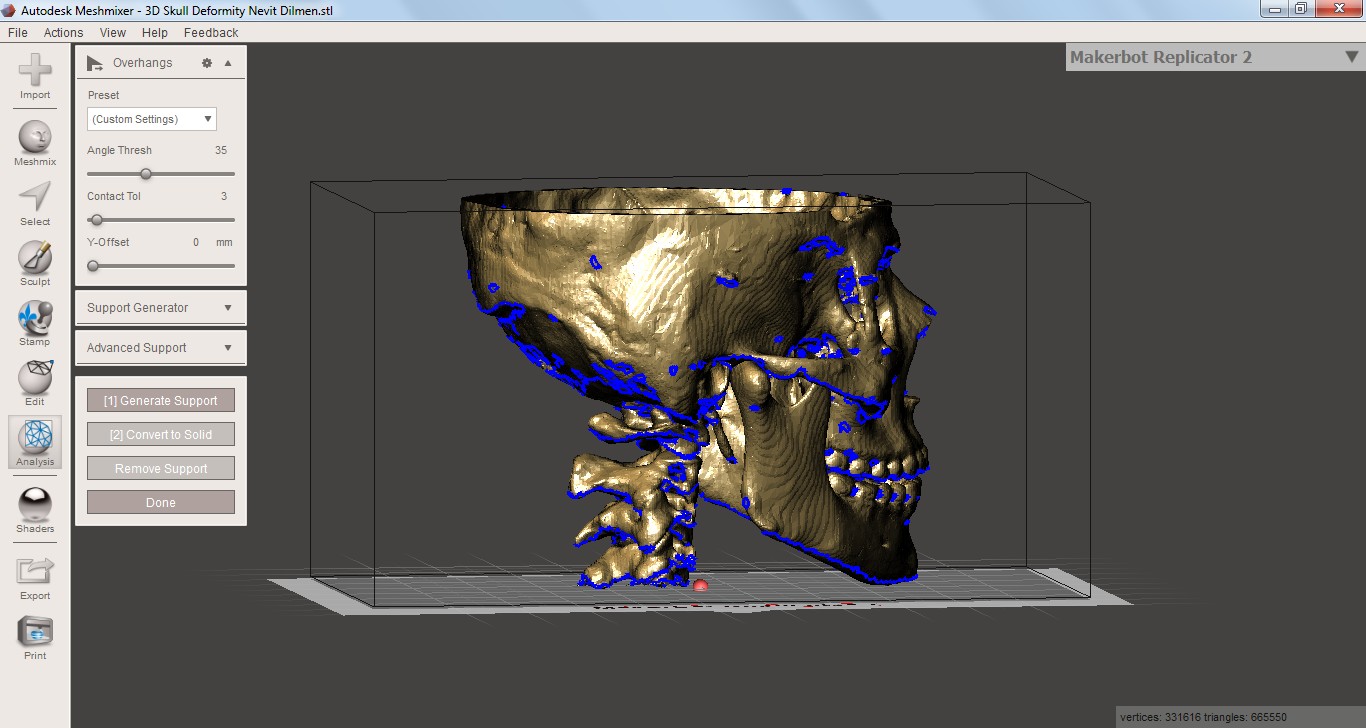
Task: Collapse the Overhangs panel
Action: tap(228, 62)
